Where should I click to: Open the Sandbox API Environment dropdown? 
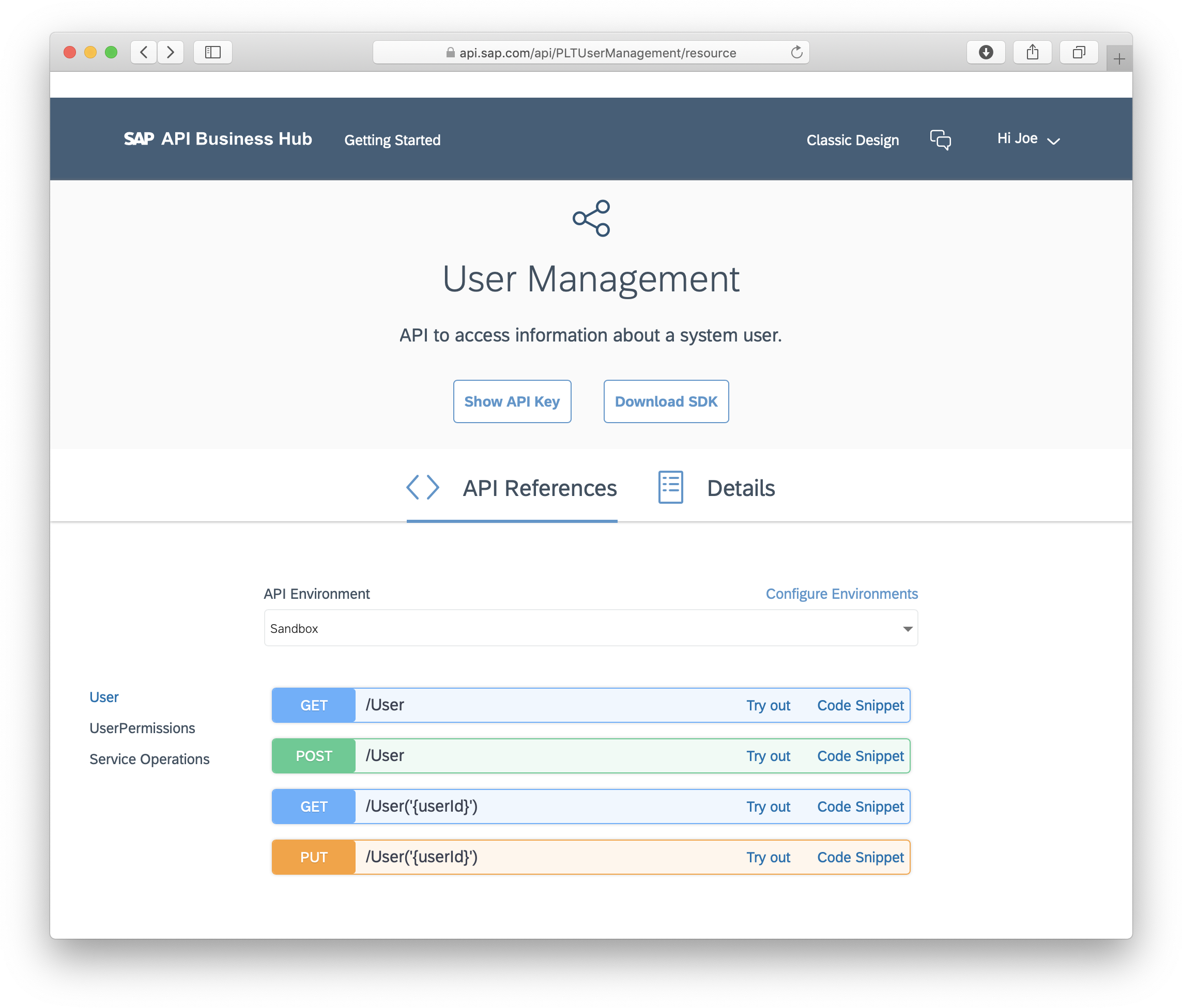590,628
